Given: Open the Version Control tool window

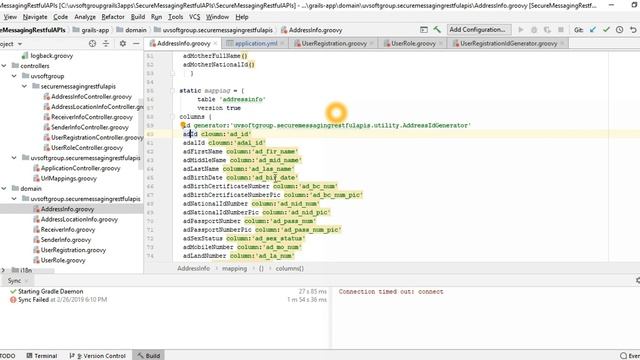Looking at the screenshot, I should click(x=98, y=356).
